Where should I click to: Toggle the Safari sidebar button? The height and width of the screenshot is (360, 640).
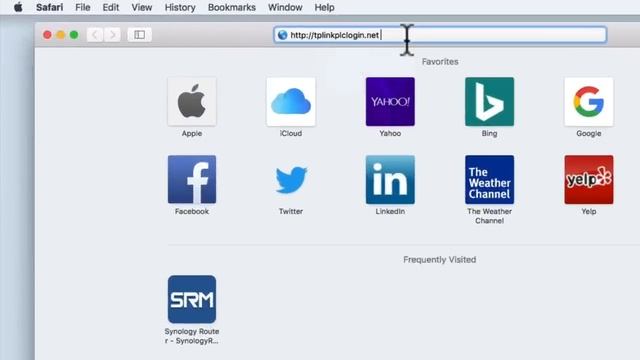140,35
